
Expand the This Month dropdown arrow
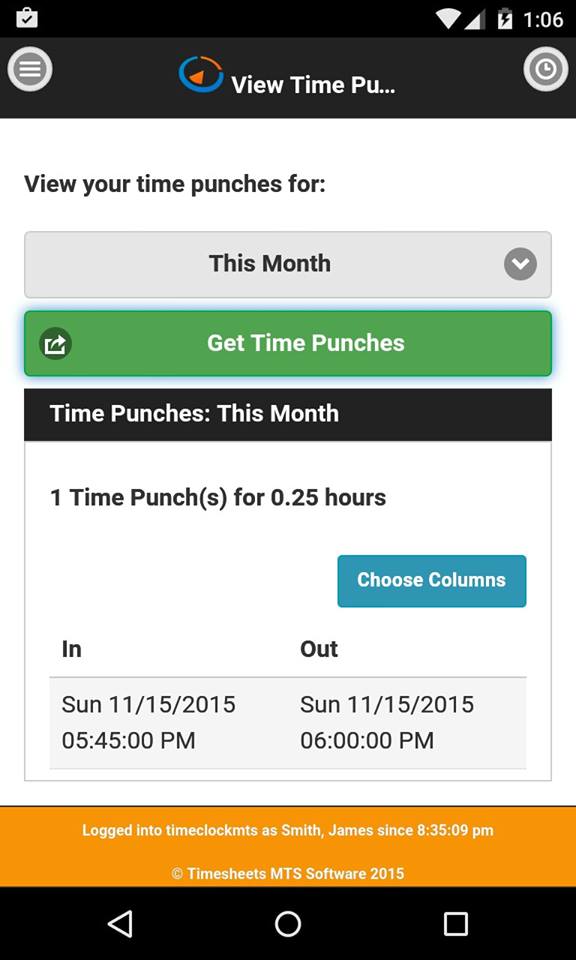pos(520,264)
